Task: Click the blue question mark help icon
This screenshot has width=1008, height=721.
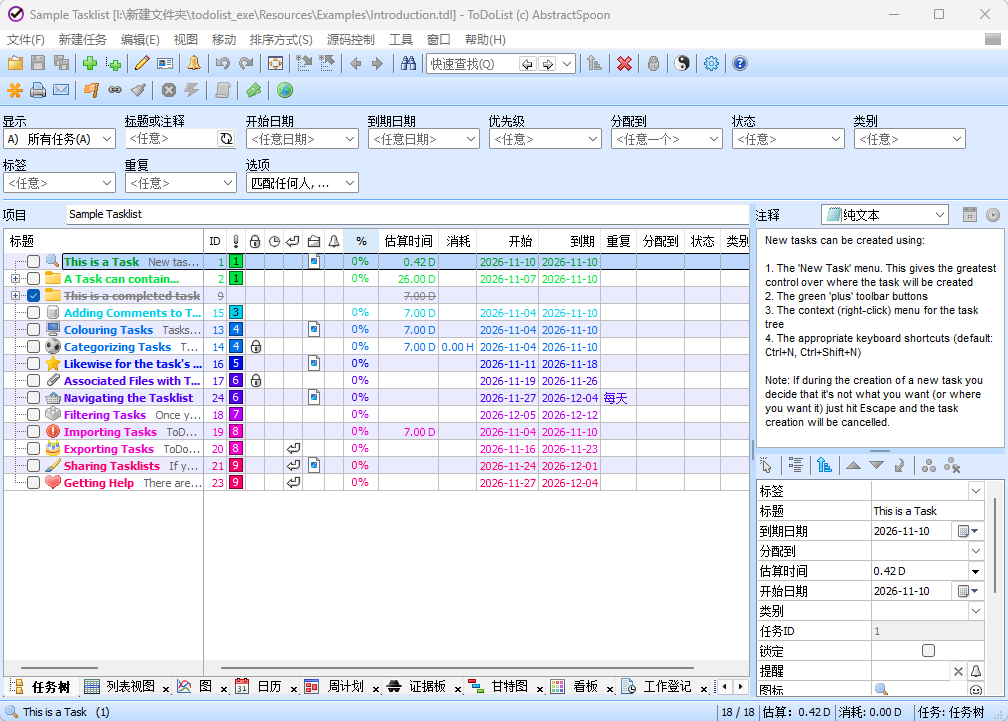Action: (x=740, y=64)
